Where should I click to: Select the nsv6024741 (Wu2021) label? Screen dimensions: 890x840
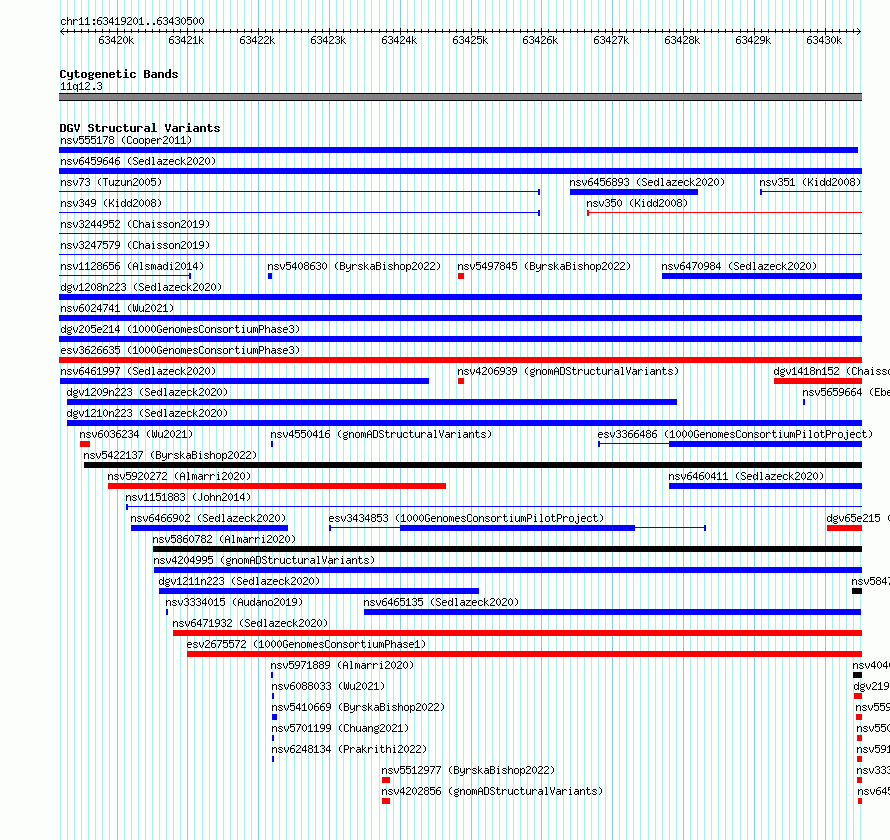(117, 308)
